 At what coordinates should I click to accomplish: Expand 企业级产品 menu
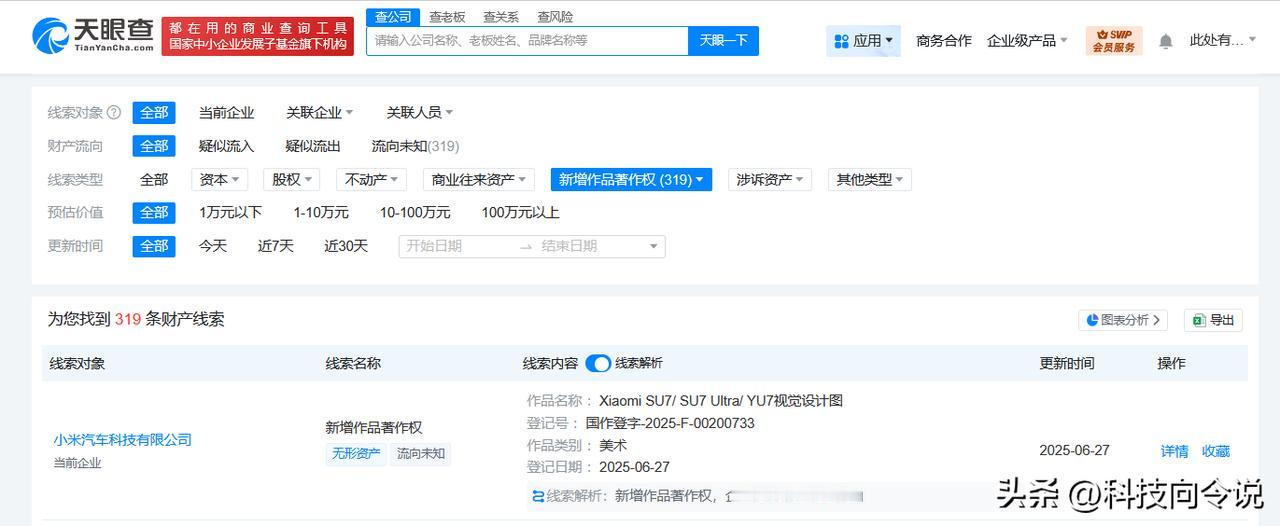1027,41
